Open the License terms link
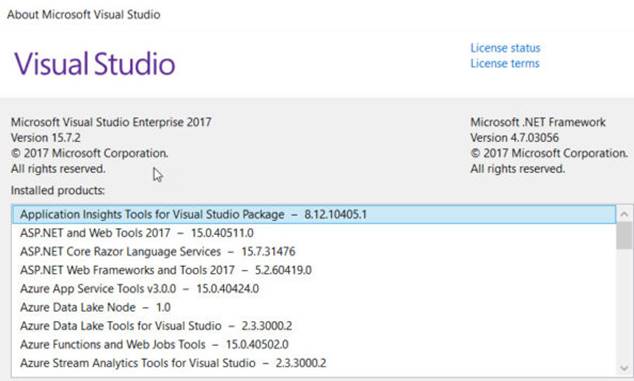The height and width of the screenshot is (381, 634). point(505,64)
